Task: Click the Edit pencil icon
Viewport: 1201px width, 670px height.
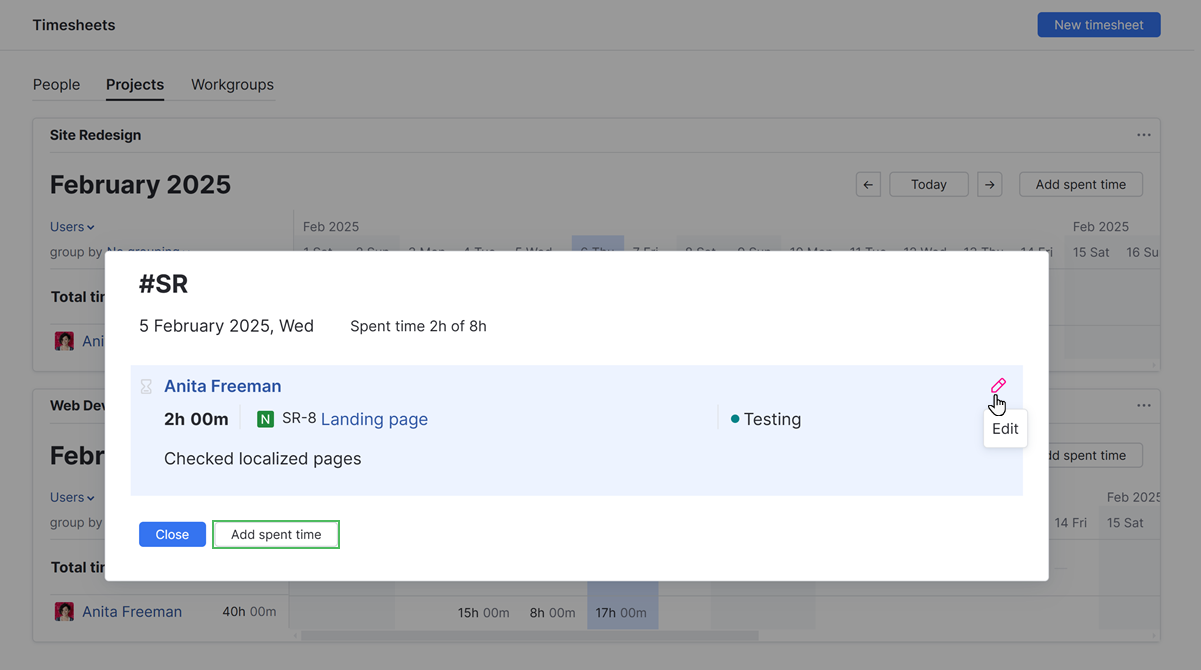Action: tap(998, 385)
